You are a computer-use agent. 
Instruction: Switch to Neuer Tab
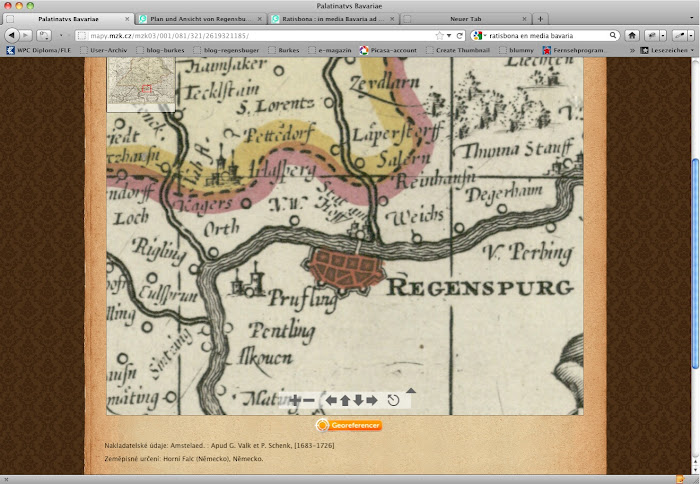[x=466, y=19]
